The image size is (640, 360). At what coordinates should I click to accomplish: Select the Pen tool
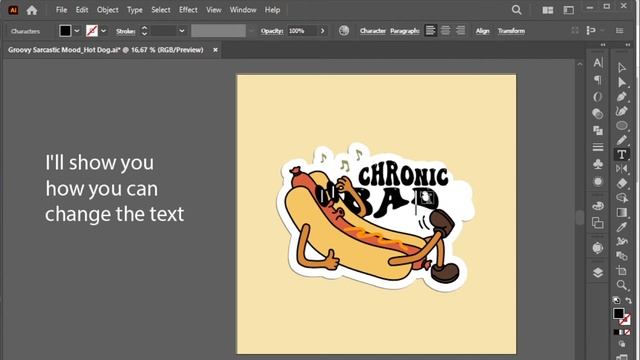pyautogui.click(x=622, y=97)
